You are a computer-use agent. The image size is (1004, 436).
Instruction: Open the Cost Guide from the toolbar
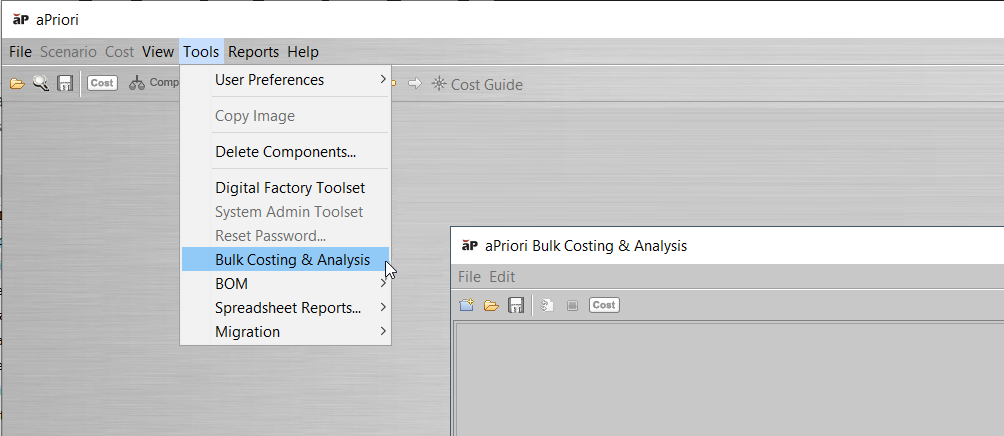click(477, 85)
